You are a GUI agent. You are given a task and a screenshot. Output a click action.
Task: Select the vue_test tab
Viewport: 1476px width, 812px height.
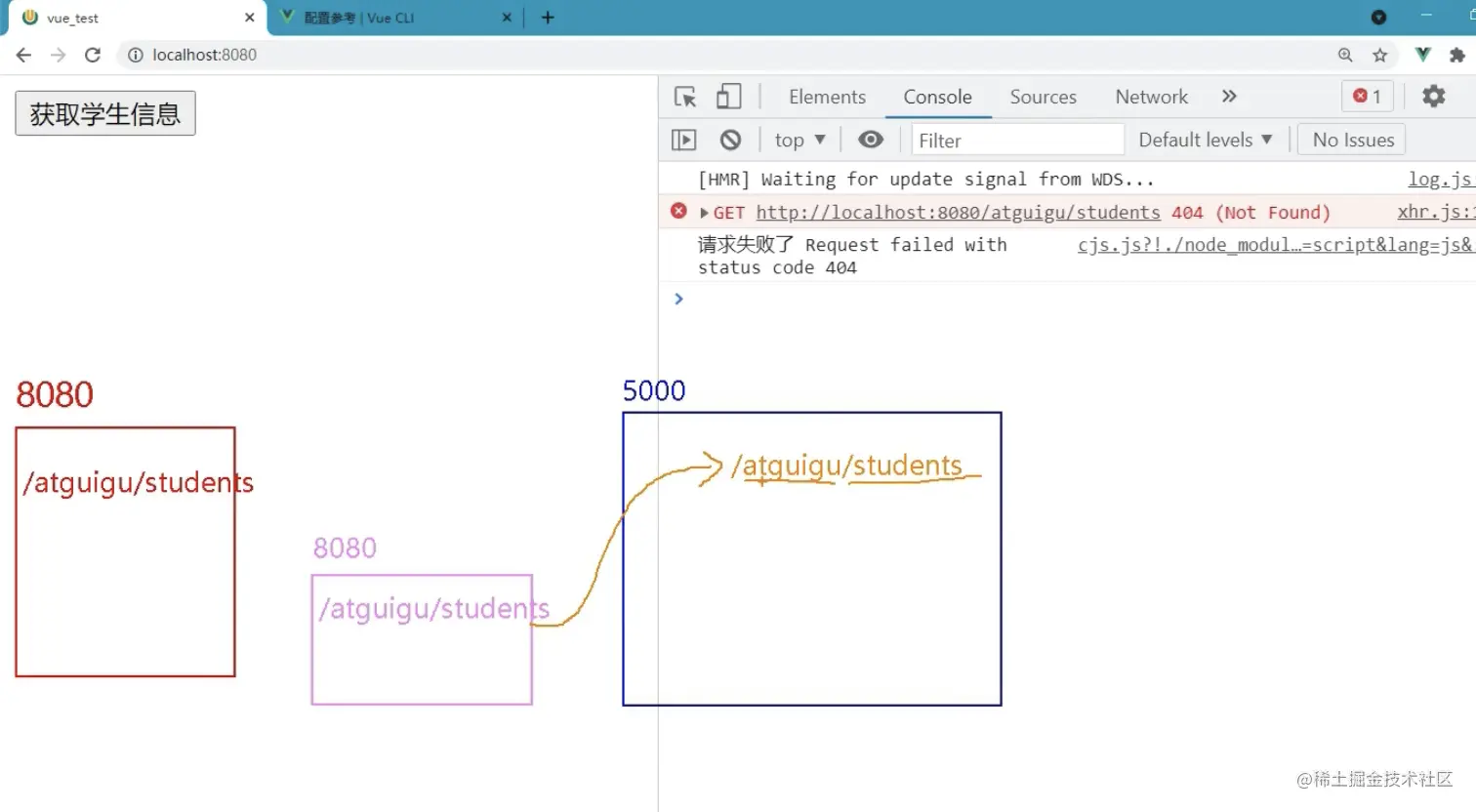[x=136, y=18]
